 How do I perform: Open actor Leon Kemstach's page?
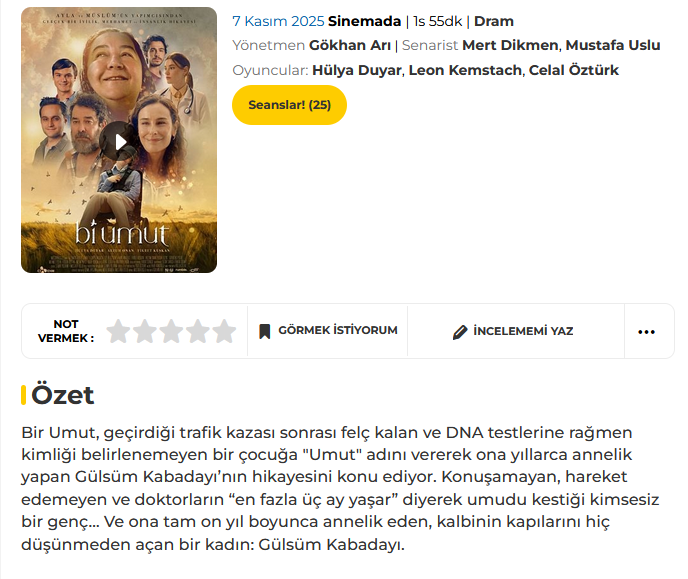click(x=465, y=70)
